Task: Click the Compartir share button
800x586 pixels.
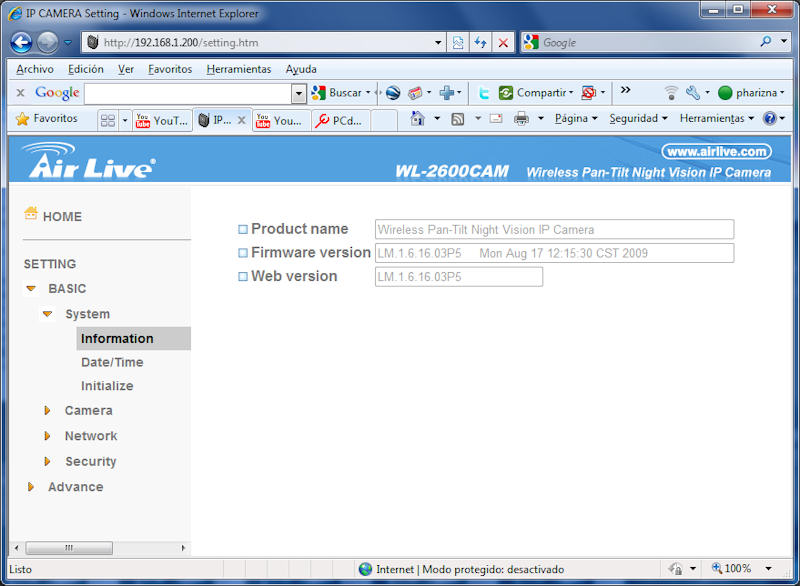Action: pos(536,93)
